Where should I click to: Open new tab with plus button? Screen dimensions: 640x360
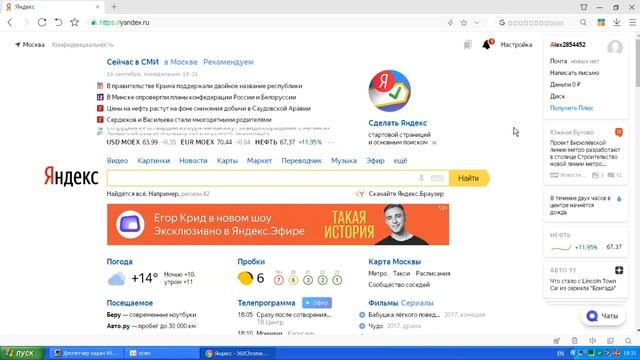coord(114,7)
